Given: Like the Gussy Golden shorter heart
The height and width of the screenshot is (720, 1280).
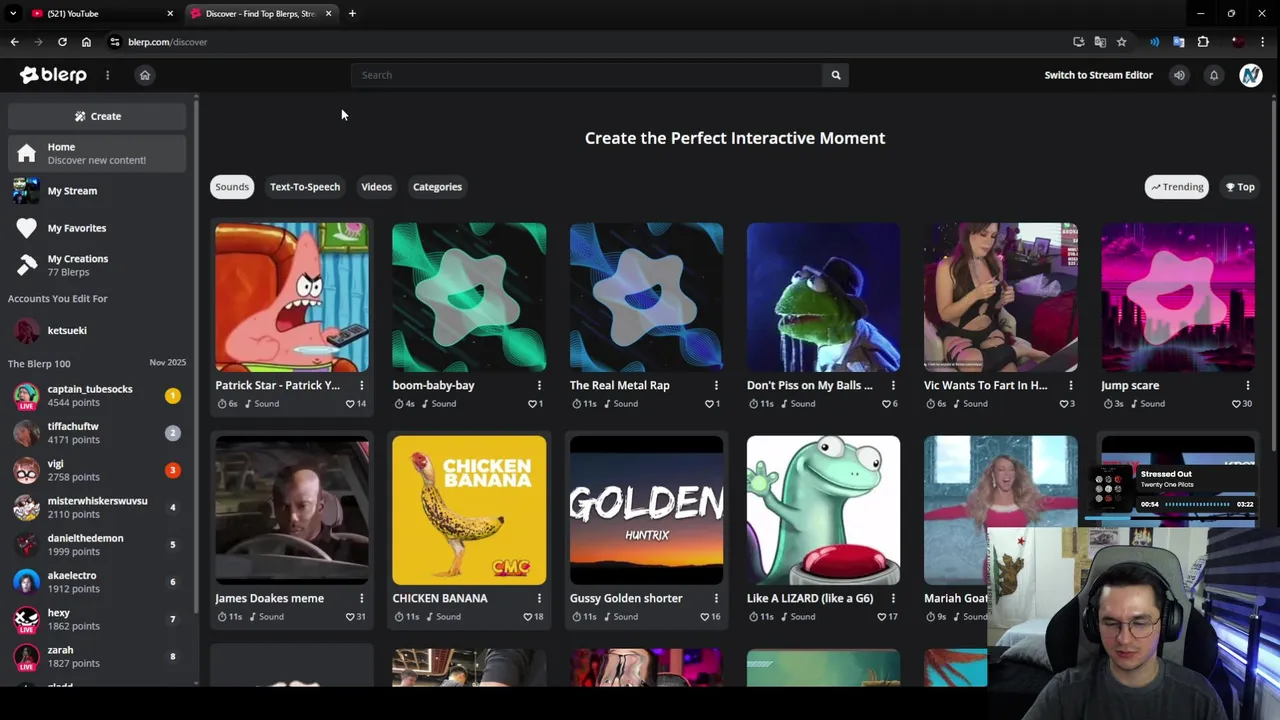Looking at the screenshot, I should coord(704,617).
